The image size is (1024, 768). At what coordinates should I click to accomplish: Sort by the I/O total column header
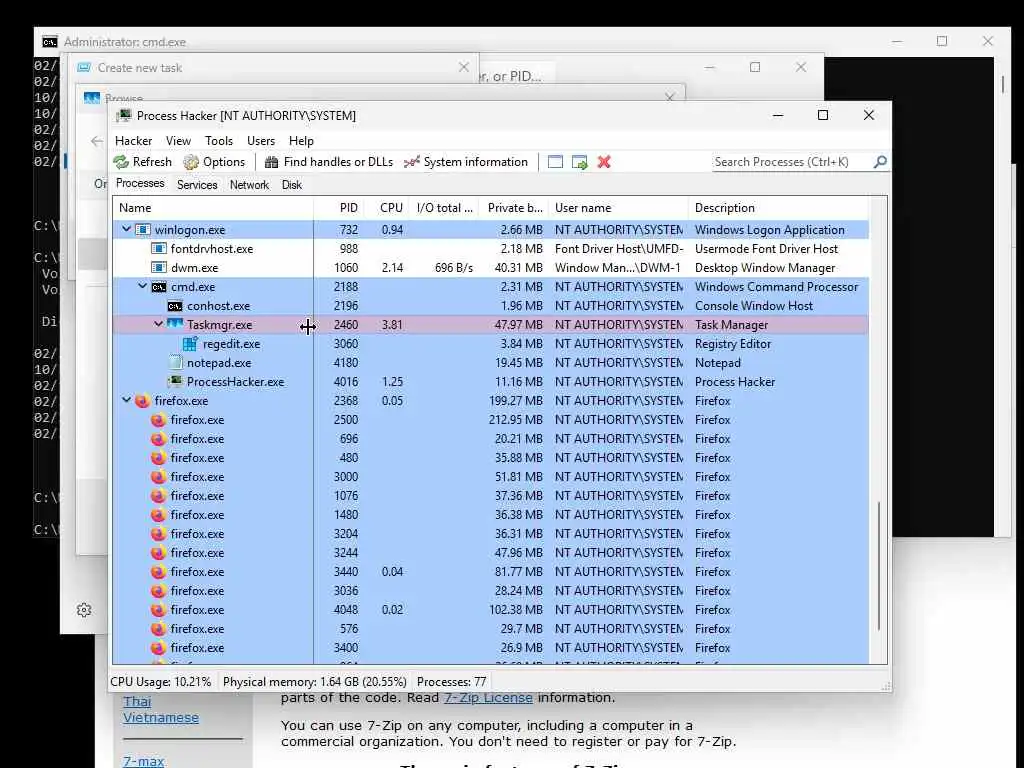coord(445,208)
